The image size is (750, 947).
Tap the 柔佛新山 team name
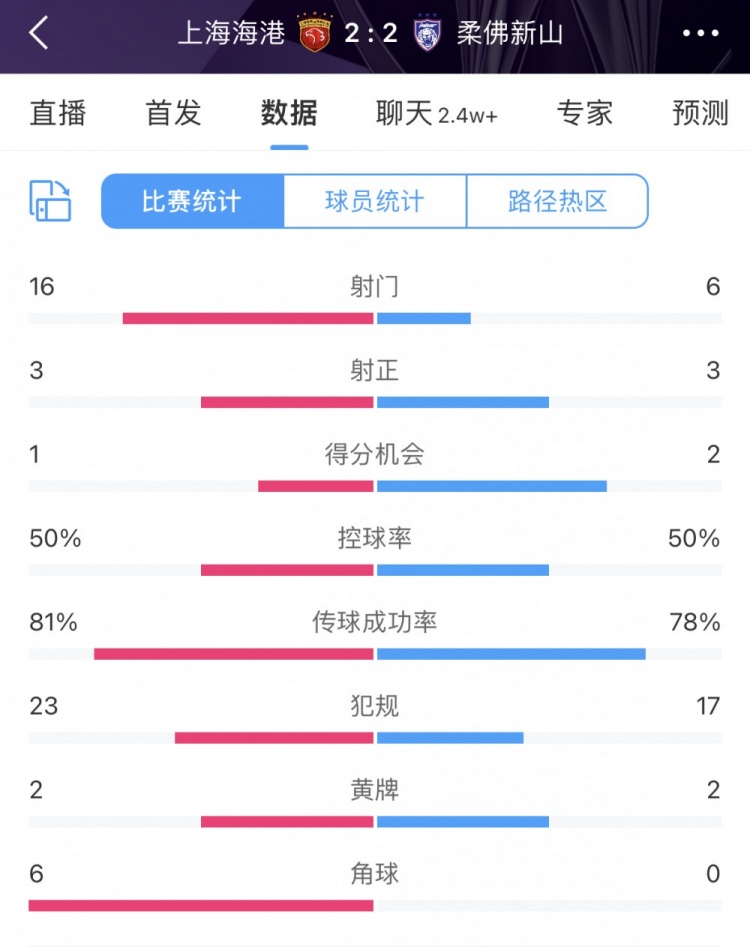pos(510,33)
